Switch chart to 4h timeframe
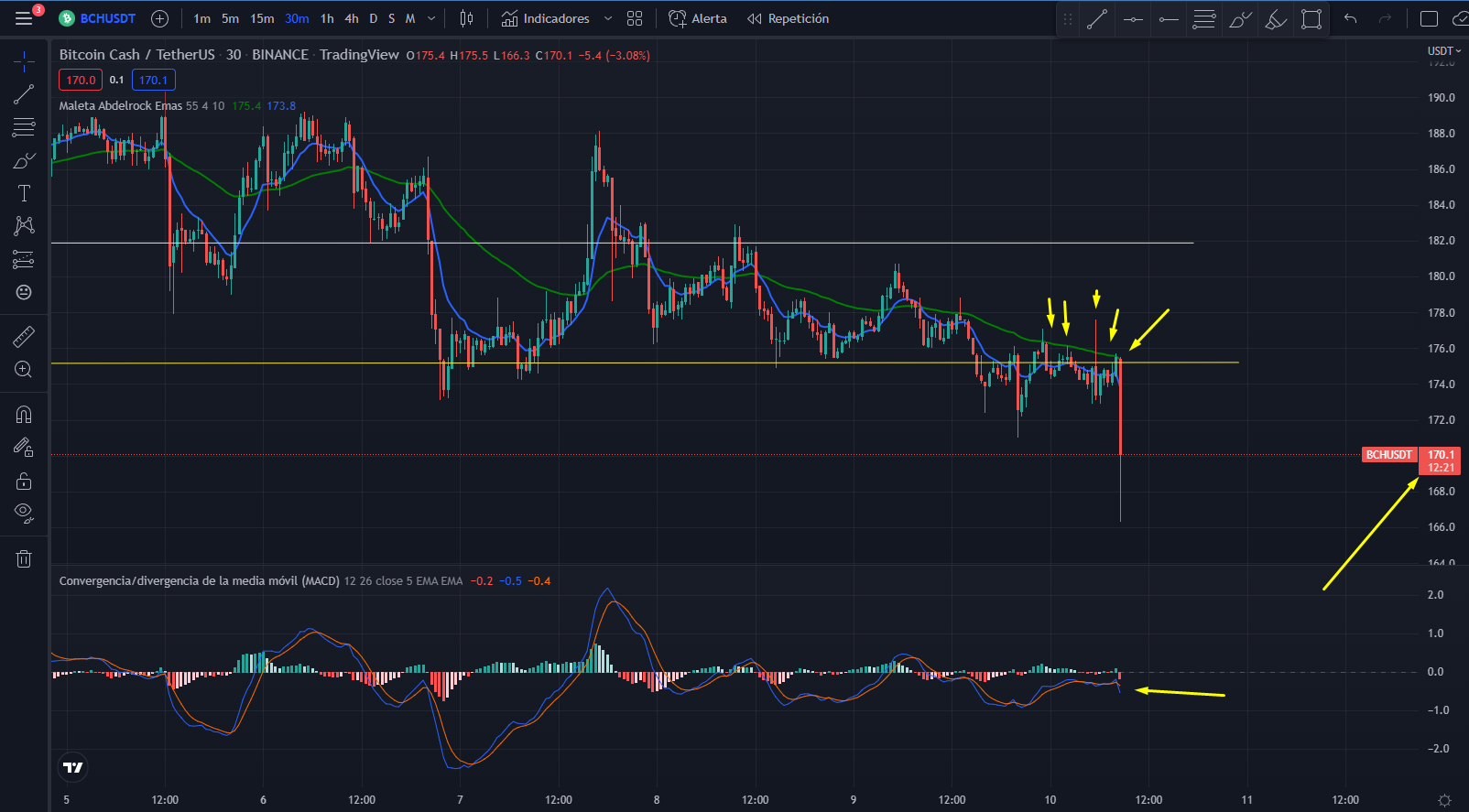 pyautogui.click(x=352, y=18)
